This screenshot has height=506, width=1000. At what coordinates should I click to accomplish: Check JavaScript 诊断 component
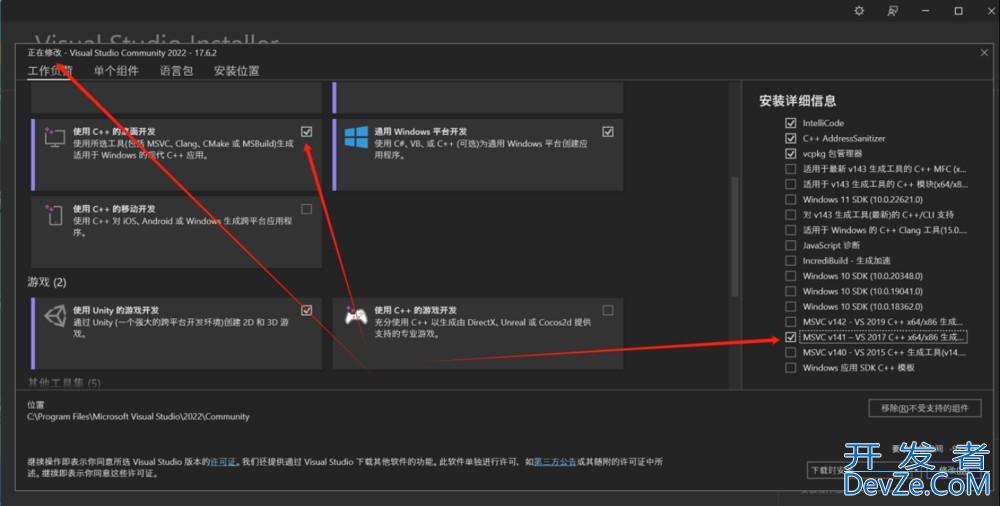[791, 245]
